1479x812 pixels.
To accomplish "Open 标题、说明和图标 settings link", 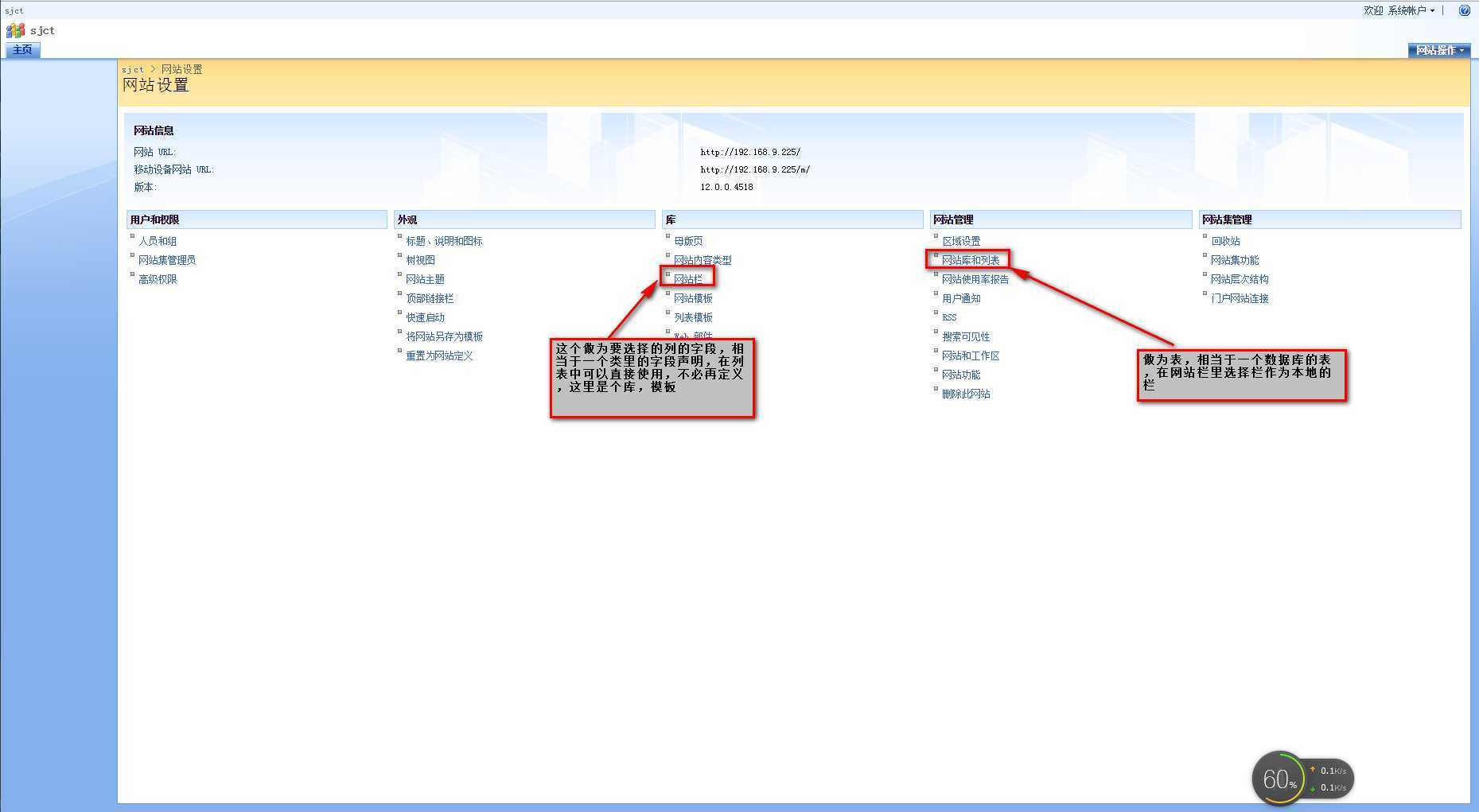I will (444, 241).
